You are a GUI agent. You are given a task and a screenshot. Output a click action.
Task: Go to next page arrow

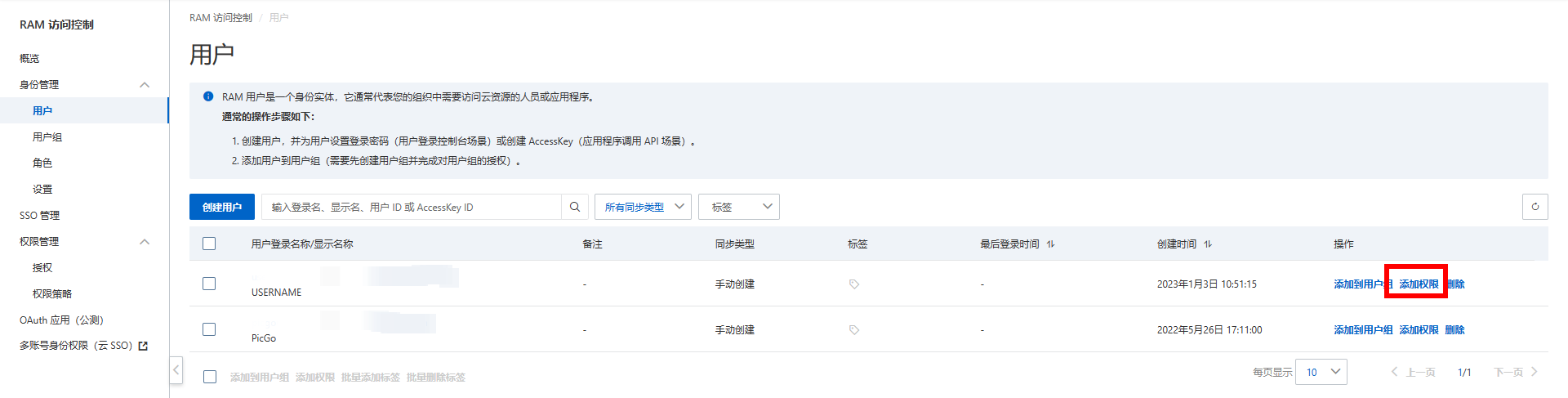click(x=1535, y=372)
